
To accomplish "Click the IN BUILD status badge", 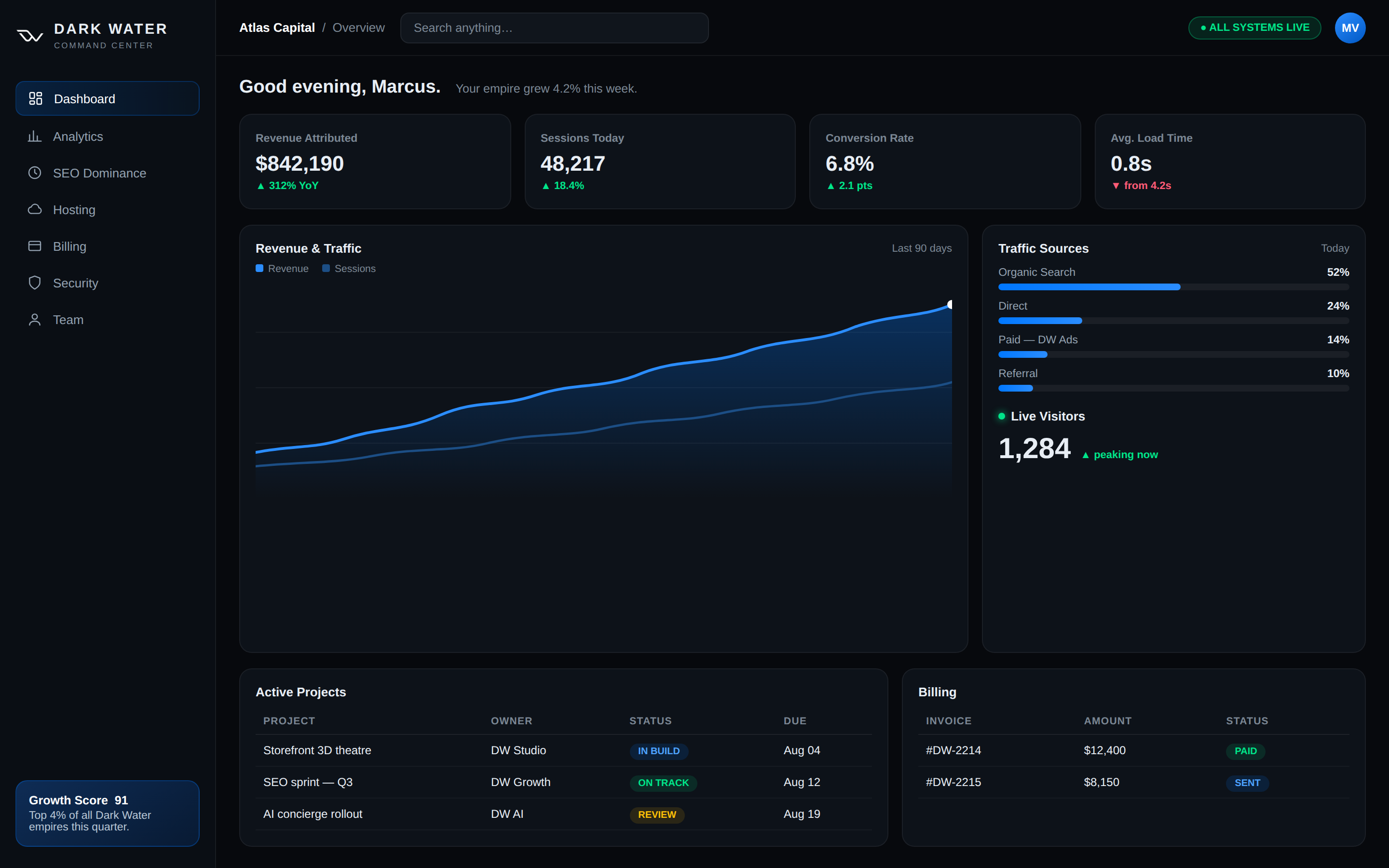I will [659, 751].
